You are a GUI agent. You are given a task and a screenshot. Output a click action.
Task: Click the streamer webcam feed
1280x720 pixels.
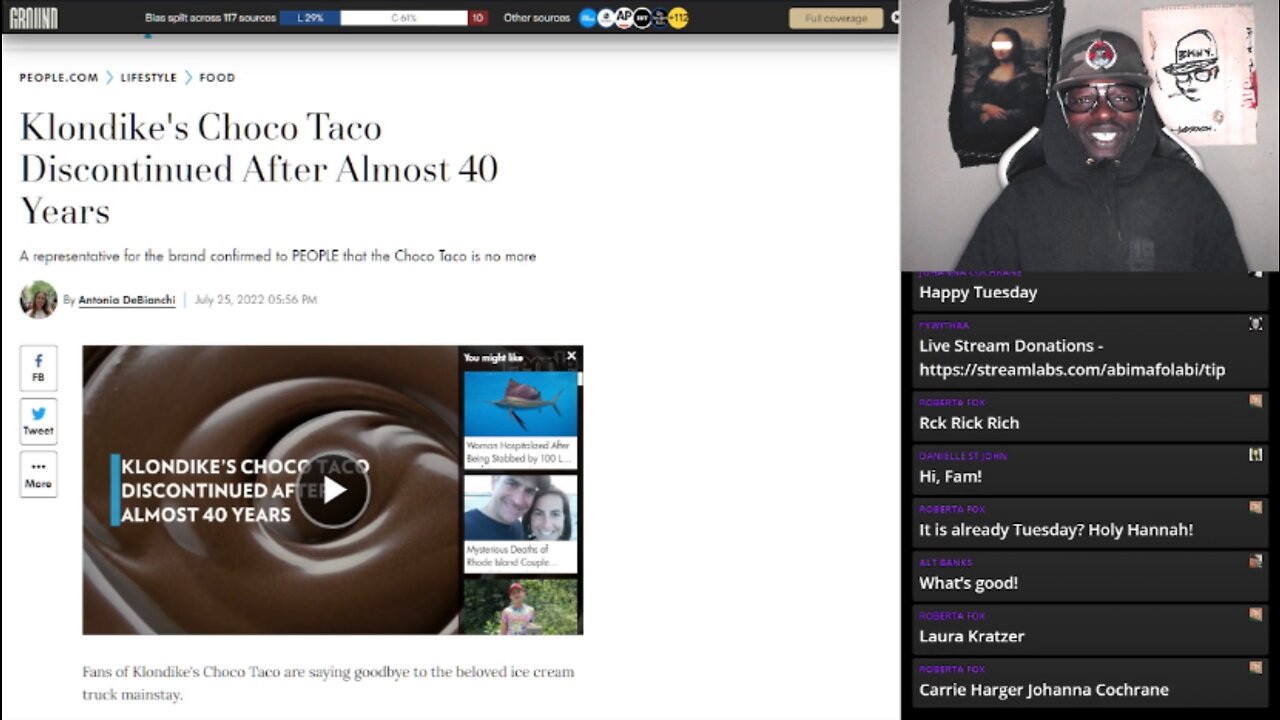(1090, 135)
